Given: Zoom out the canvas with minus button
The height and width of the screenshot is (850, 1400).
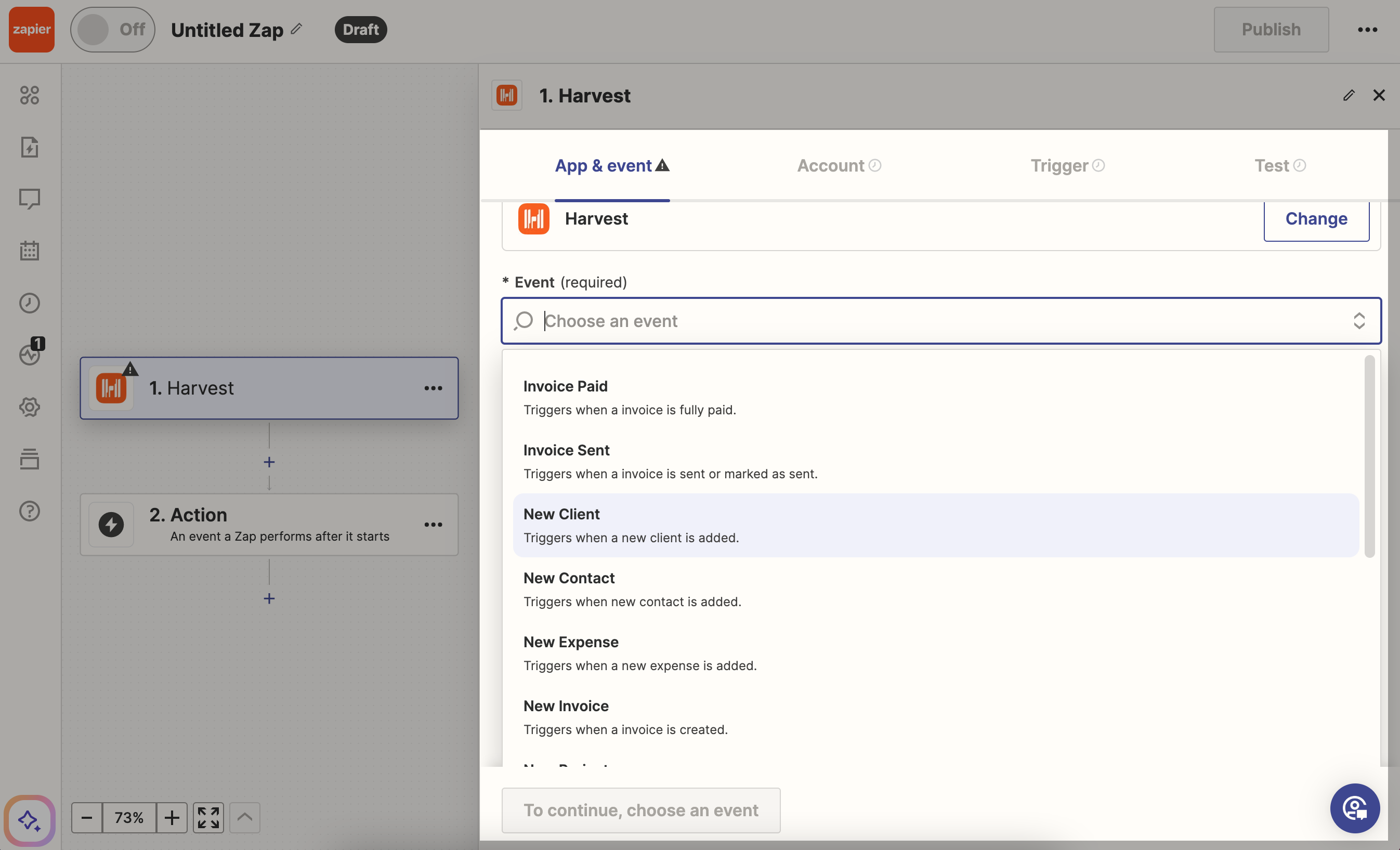Looking at the screenshot, I should [87, 818].
